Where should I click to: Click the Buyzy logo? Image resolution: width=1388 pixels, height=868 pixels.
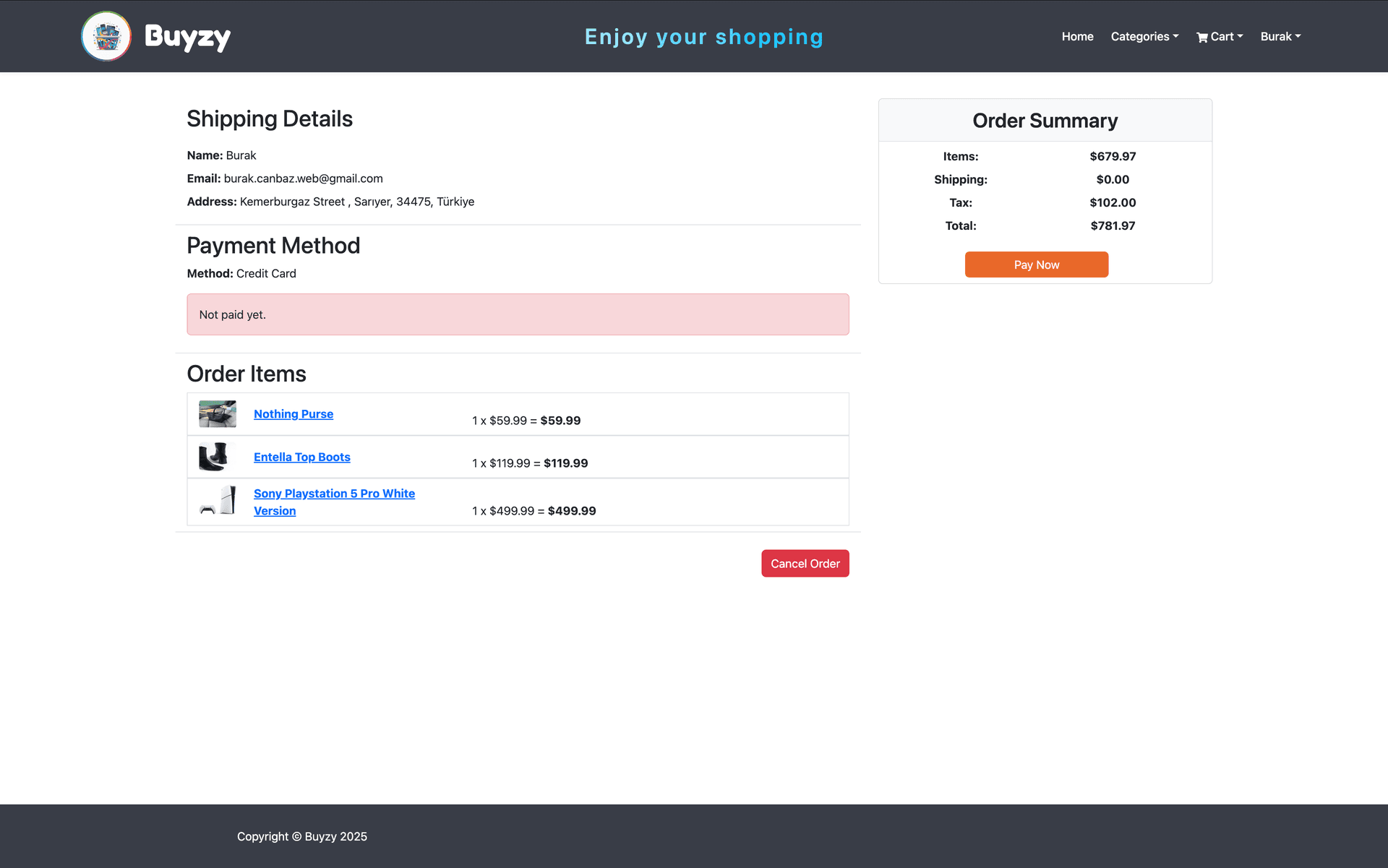coord(155,36)
